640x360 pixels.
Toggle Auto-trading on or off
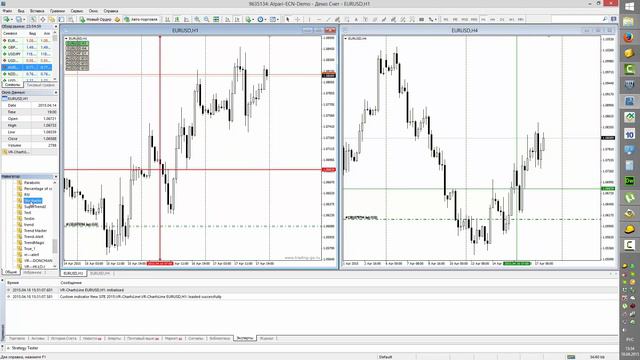click(x=141, y=19)
